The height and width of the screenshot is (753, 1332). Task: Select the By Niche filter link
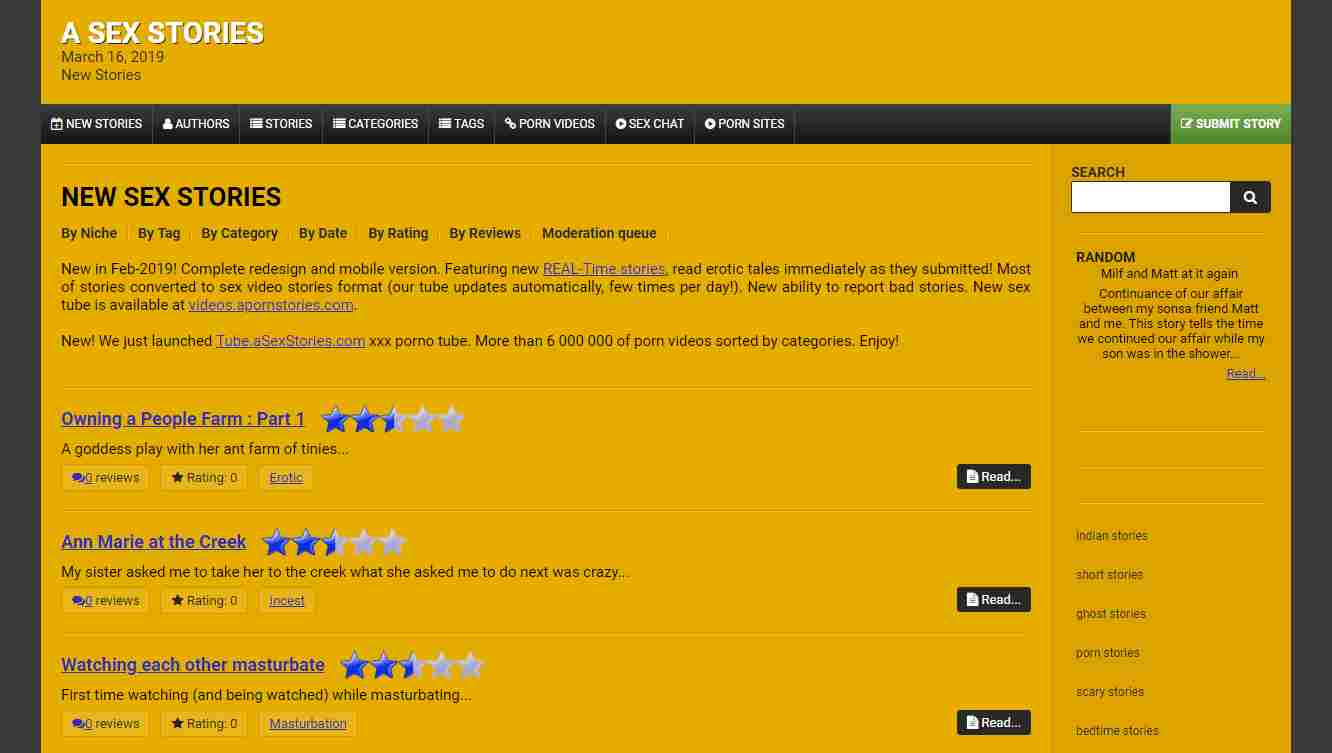coord(89,233)
